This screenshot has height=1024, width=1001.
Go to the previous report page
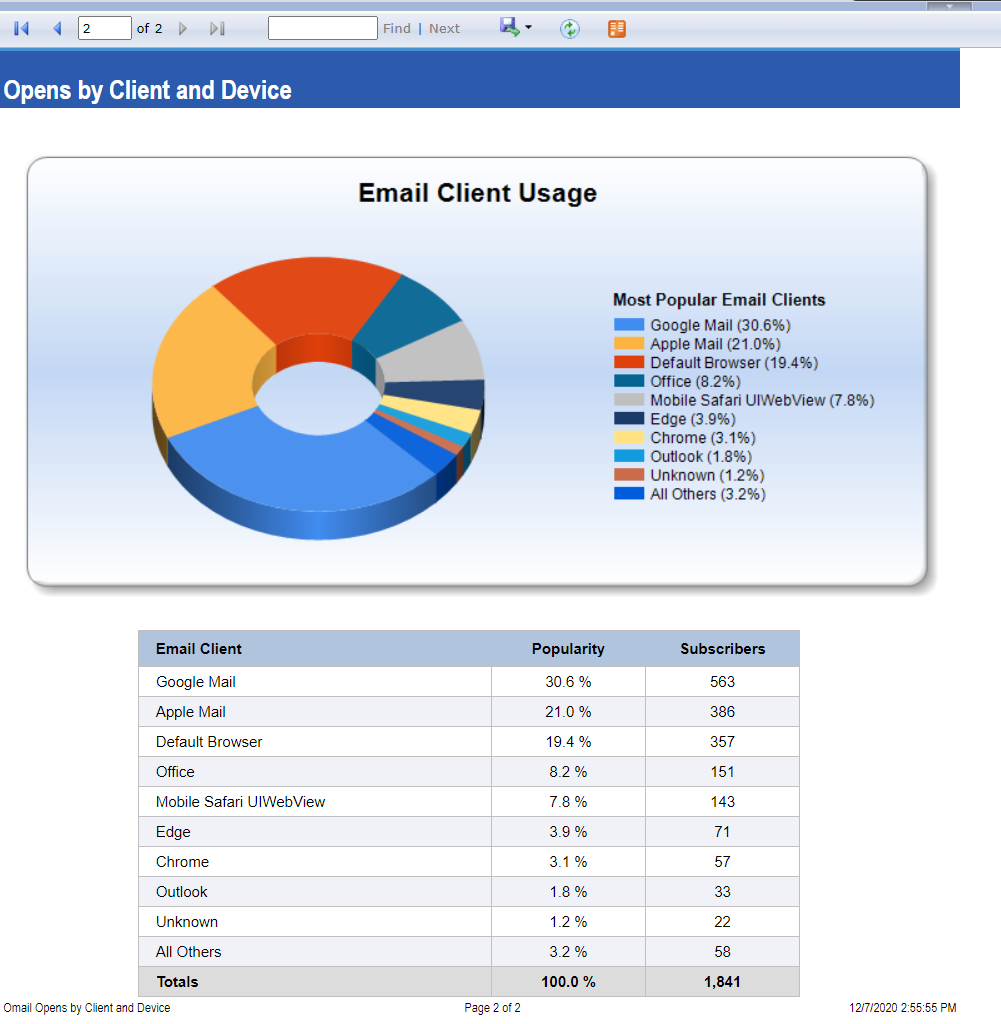point(57,29)
